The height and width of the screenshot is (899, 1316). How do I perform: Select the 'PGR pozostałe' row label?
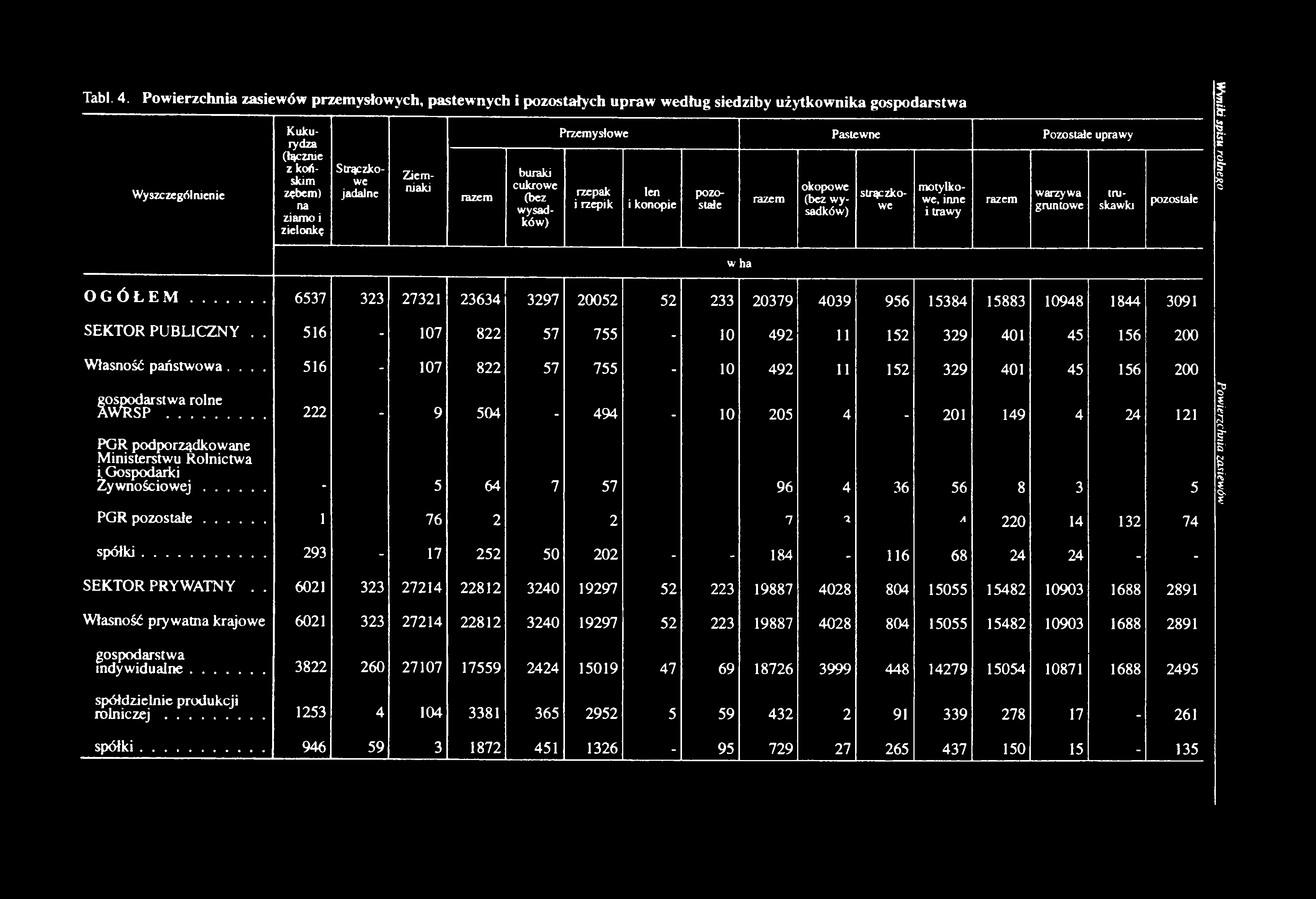[x=145, y=518]
